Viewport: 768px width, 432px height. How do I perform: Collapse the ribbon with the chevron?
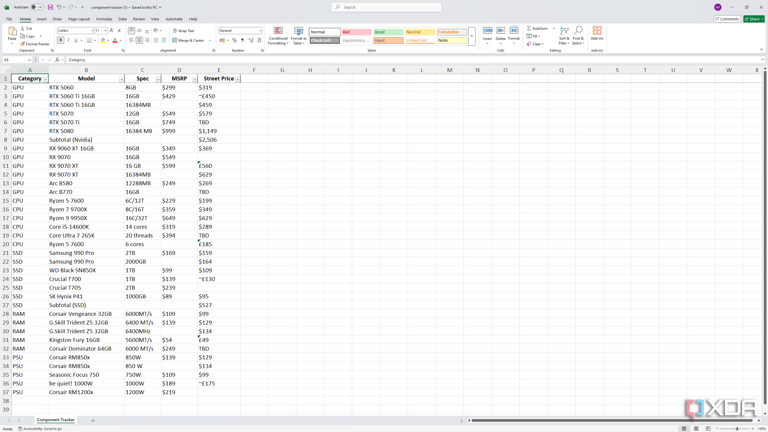pyautogui.click(x=761, y=49)
